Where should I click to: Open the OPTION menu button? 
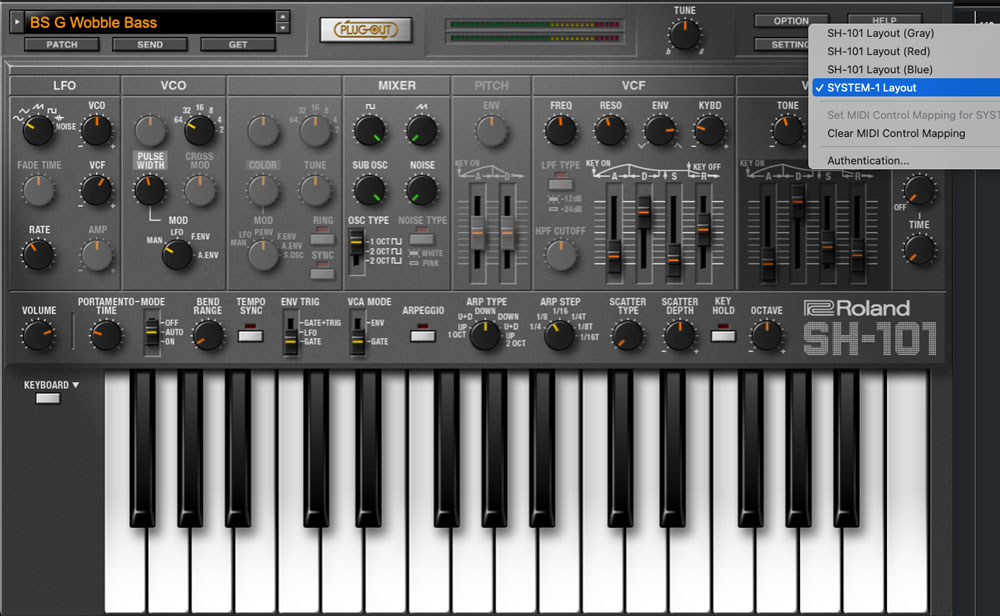point(791,21)
